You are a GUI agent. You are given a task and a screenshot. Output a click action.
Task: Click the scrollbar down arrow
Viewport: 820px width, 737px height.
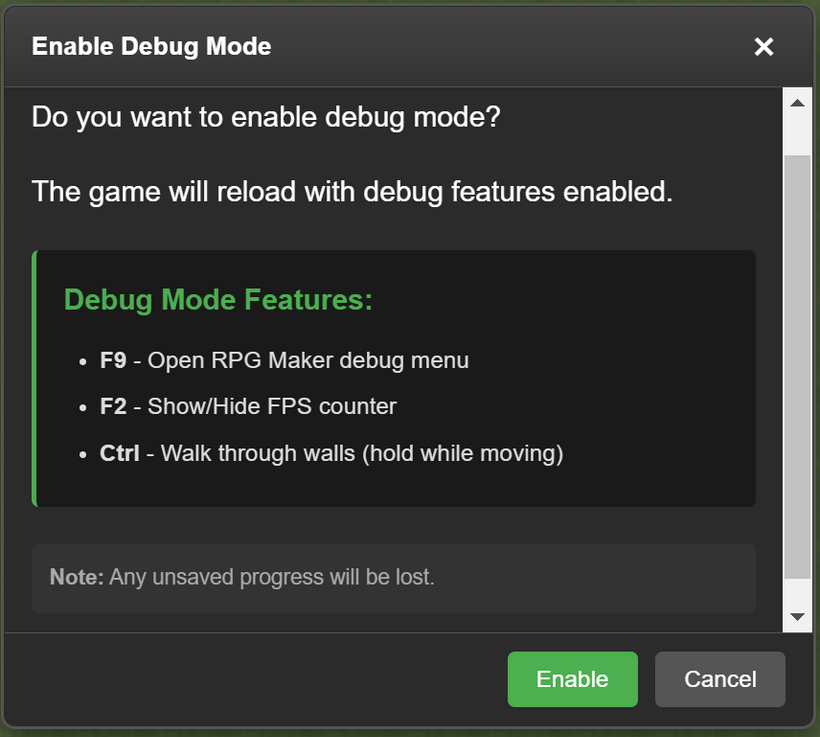coord(797,617)
